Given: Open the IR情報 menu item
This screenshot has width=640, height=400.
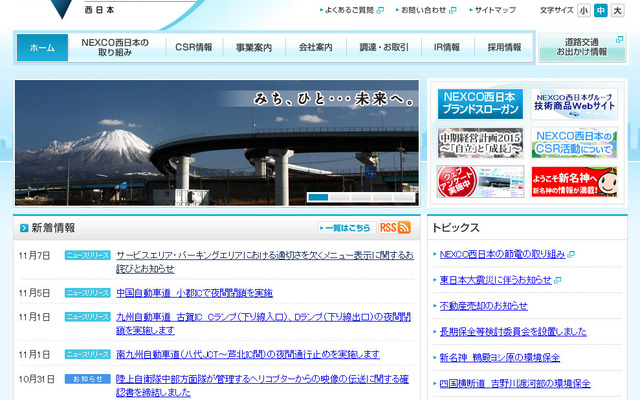Looking at the screenshot, I should pos(447,47).
